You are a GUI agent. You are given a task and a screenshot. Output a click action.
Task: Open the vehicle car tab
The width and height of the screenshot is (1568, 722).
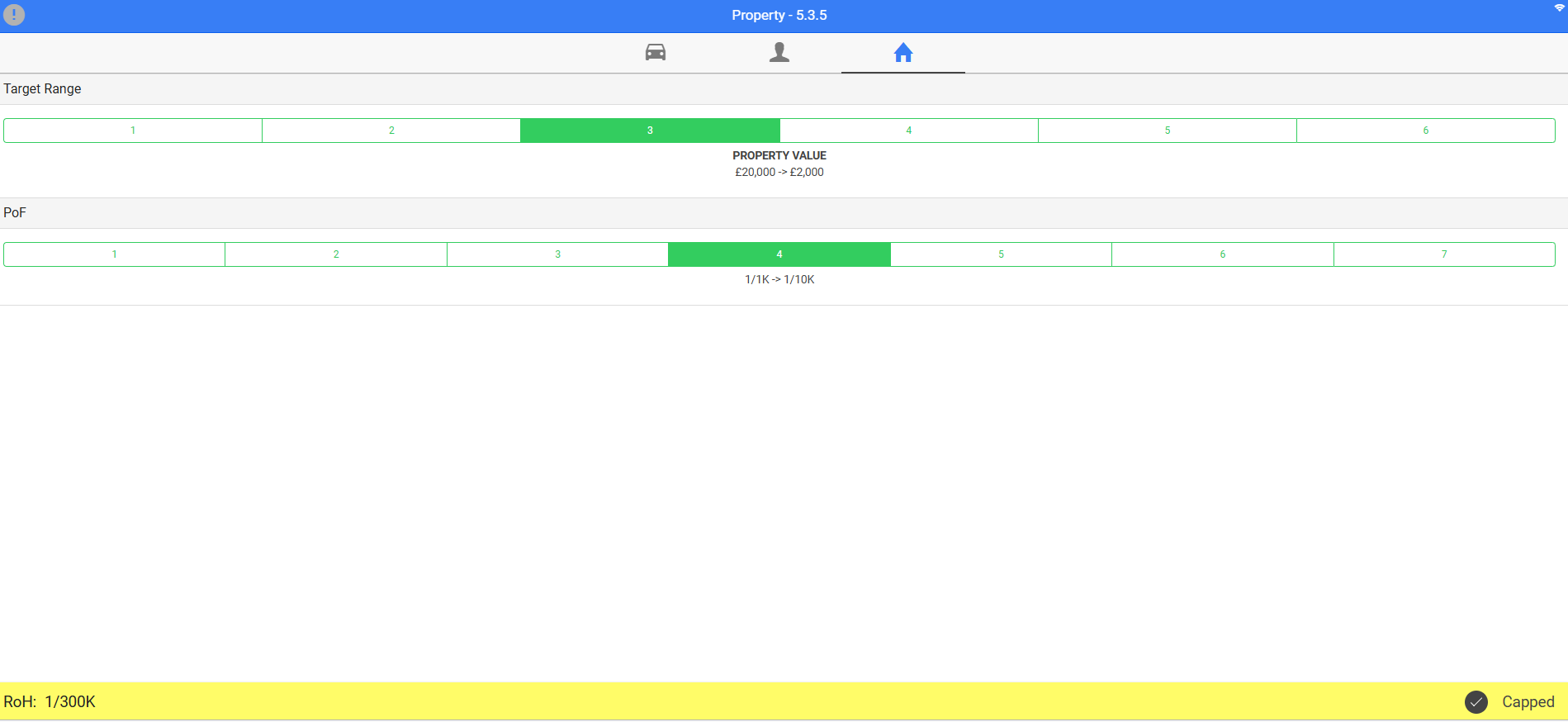[x=656, y=53]
